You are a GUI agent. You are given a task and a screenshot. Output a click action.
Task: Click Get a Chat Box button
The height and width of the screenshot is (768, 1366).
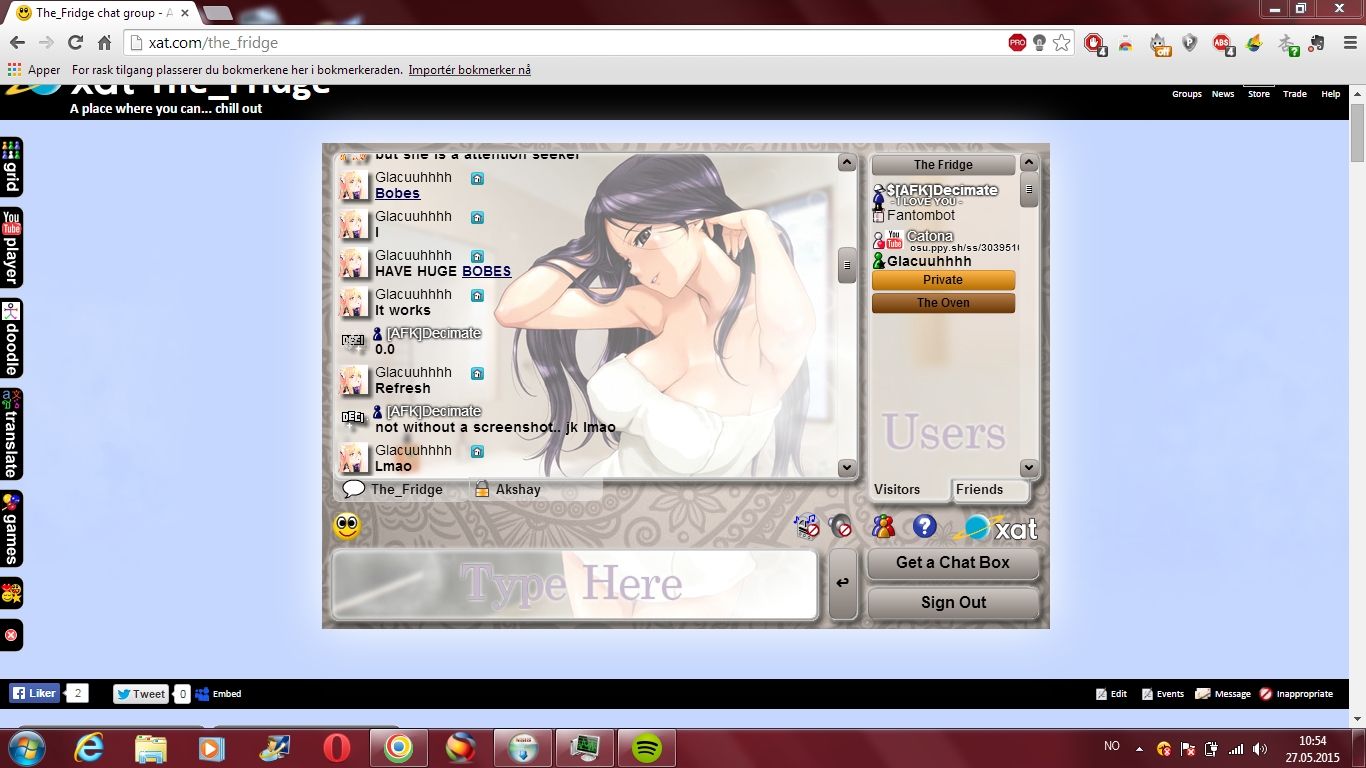click(953, 563)
